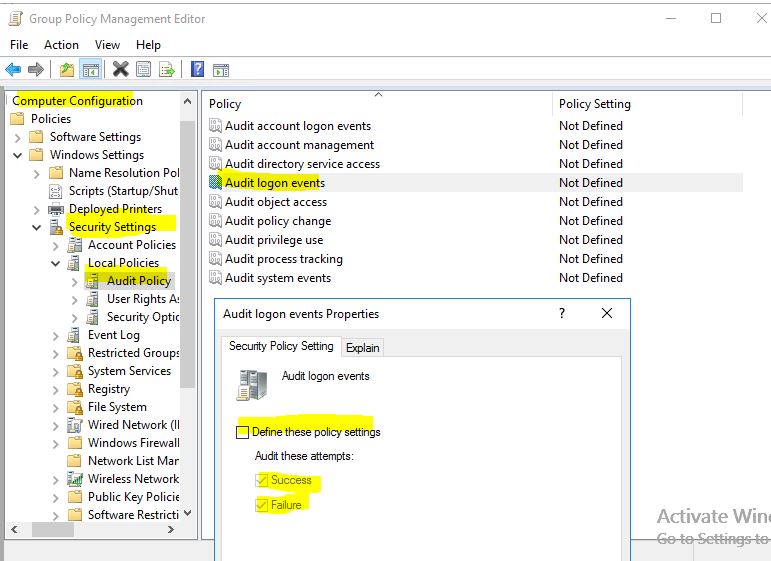
Task: Open the File menu
Action: pos(19,45)
